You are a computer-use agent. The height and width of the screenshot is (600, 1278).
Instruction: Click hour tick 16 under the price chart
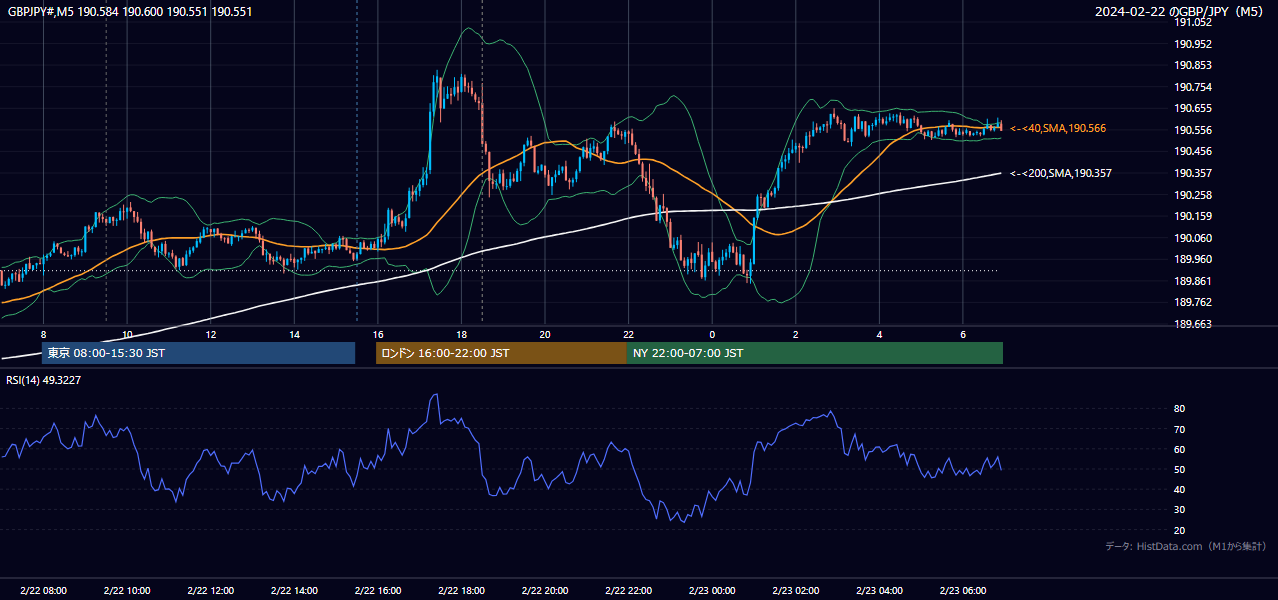coord(378,334)
